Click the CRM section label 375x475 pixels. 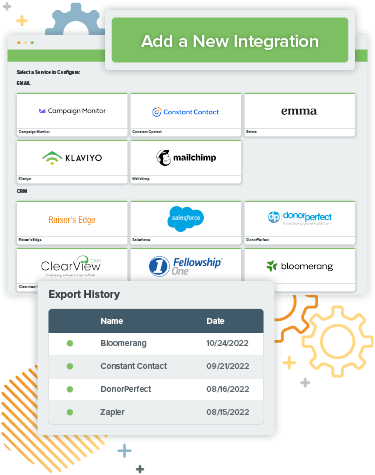(x=22, y=191)
